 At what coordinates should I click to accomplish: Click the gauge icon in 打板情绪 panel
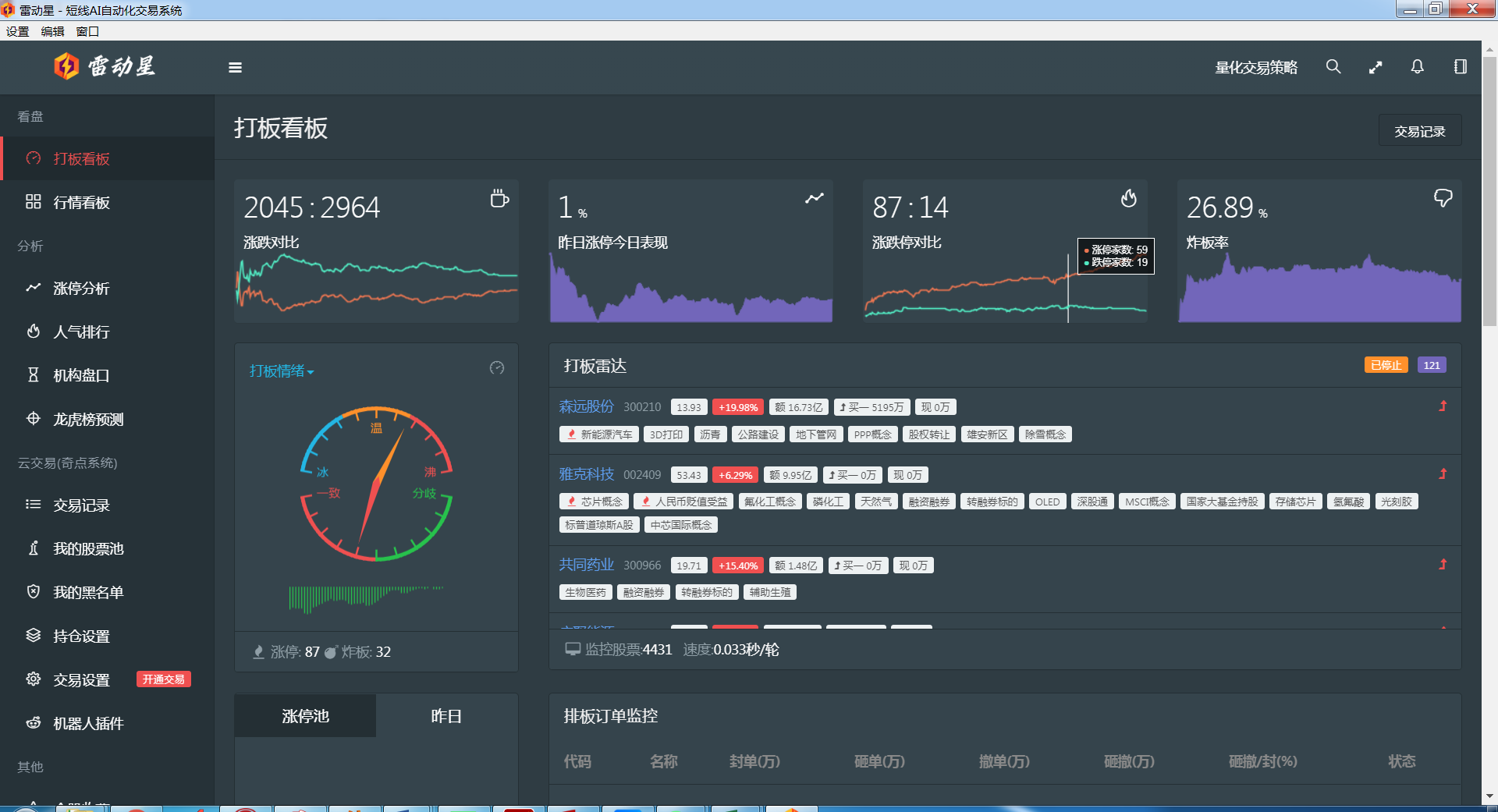click(497, 368)
